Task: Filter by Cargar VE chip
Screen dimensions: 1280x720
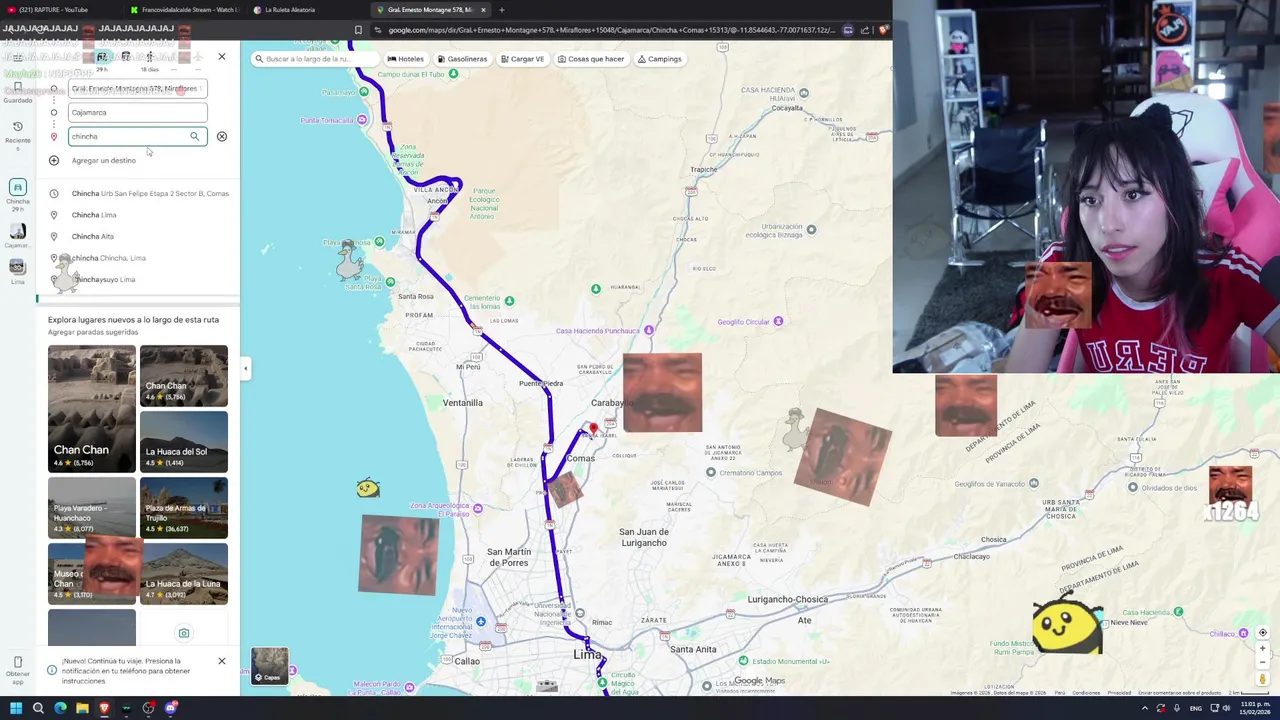Action: click(522, 59)
